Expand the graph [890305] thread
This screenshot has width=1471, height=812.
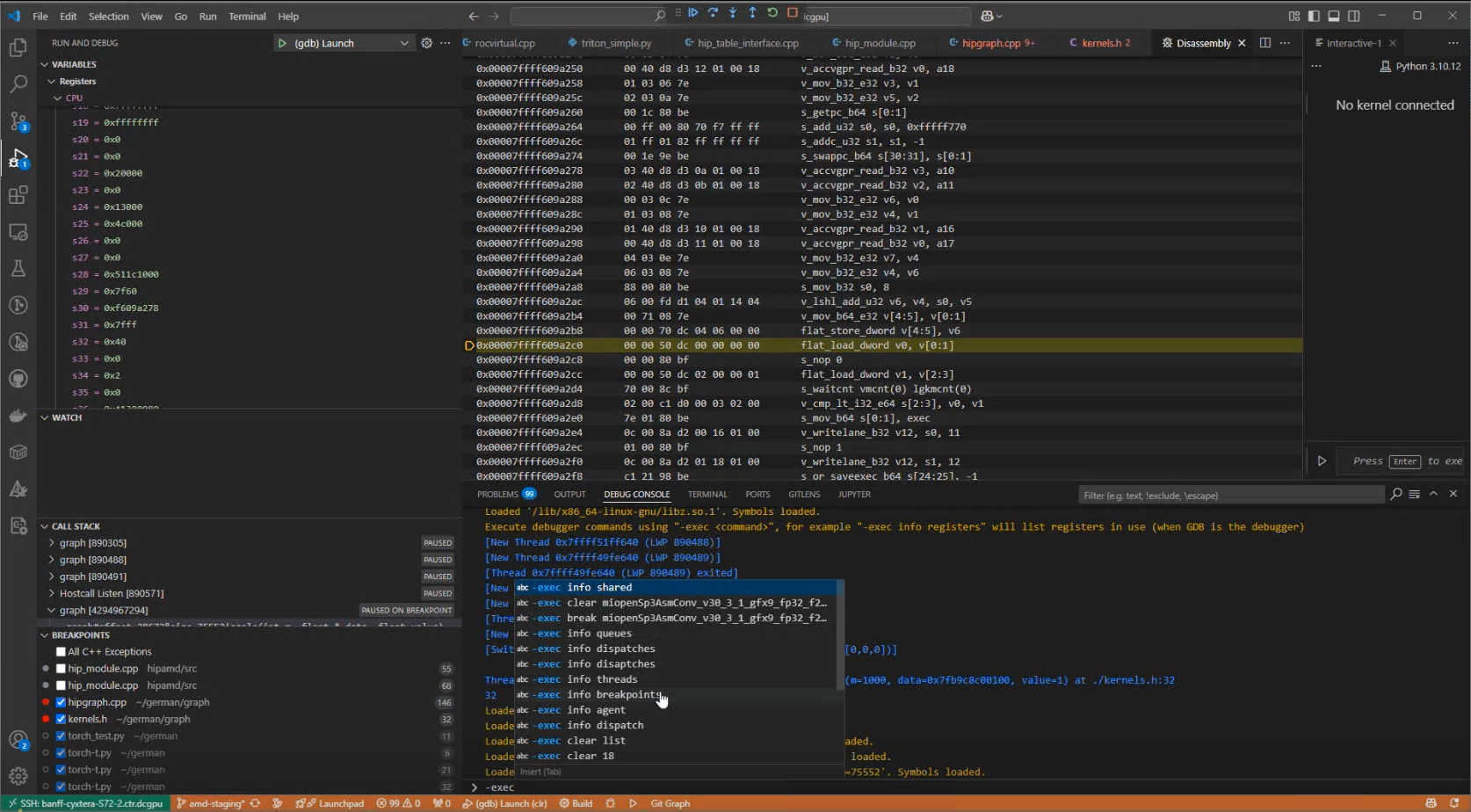tap(52, 543)
